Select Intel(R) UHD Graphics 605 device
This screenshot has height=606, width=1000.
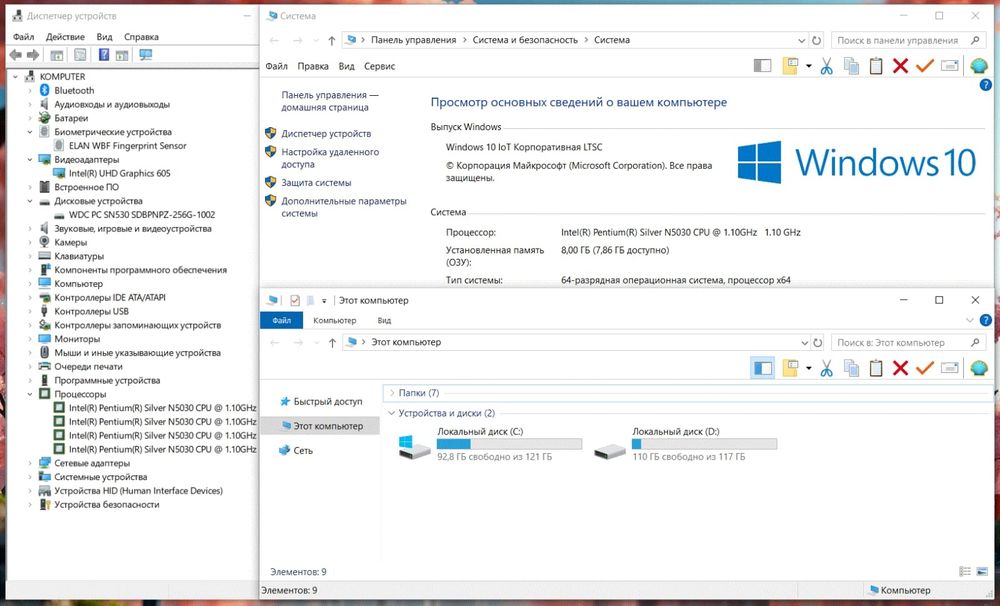point(119,174)
